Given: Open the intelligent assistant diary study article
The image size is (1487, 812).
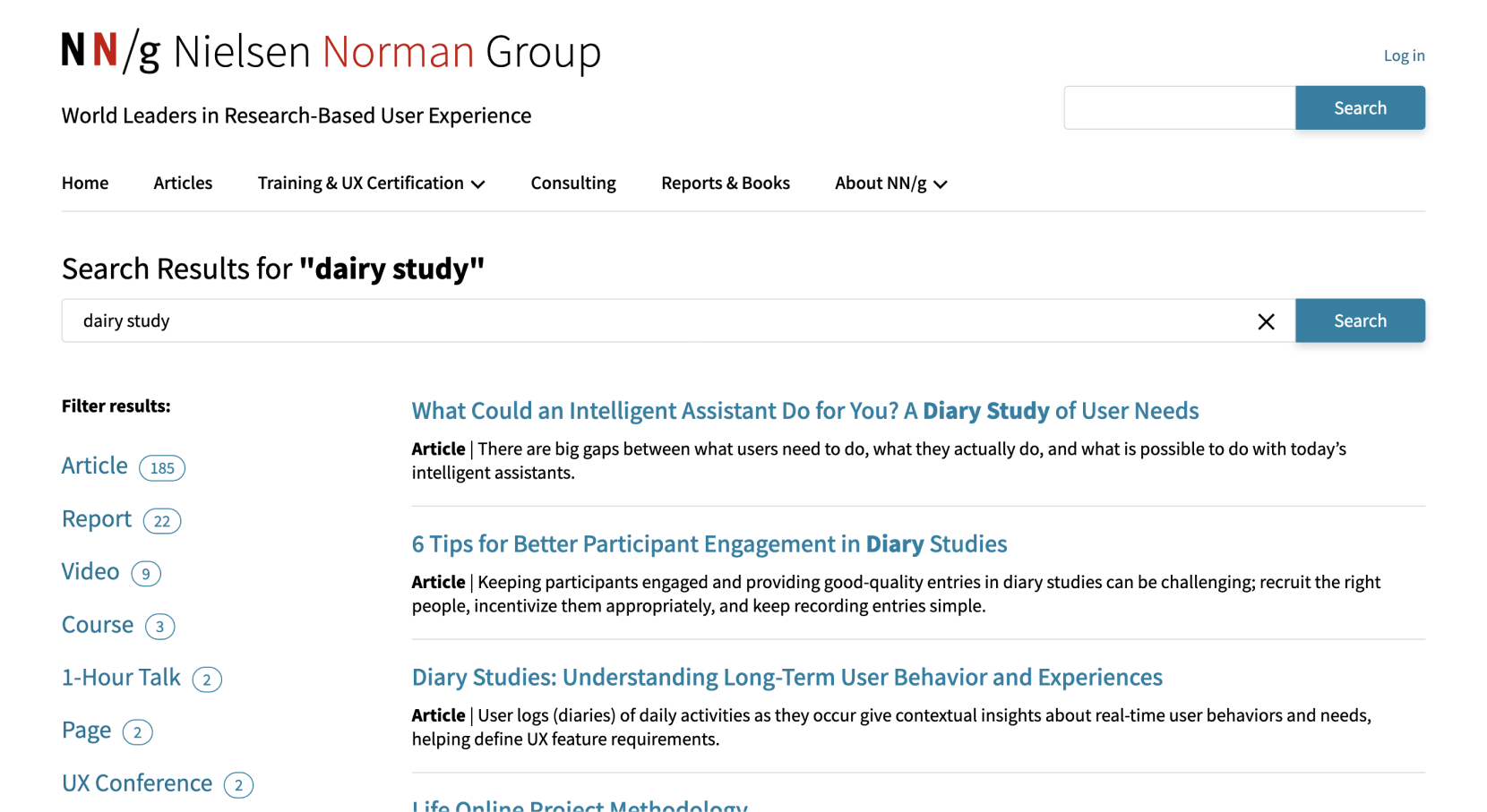Looking at the screenshot, I should click(804, 411).
